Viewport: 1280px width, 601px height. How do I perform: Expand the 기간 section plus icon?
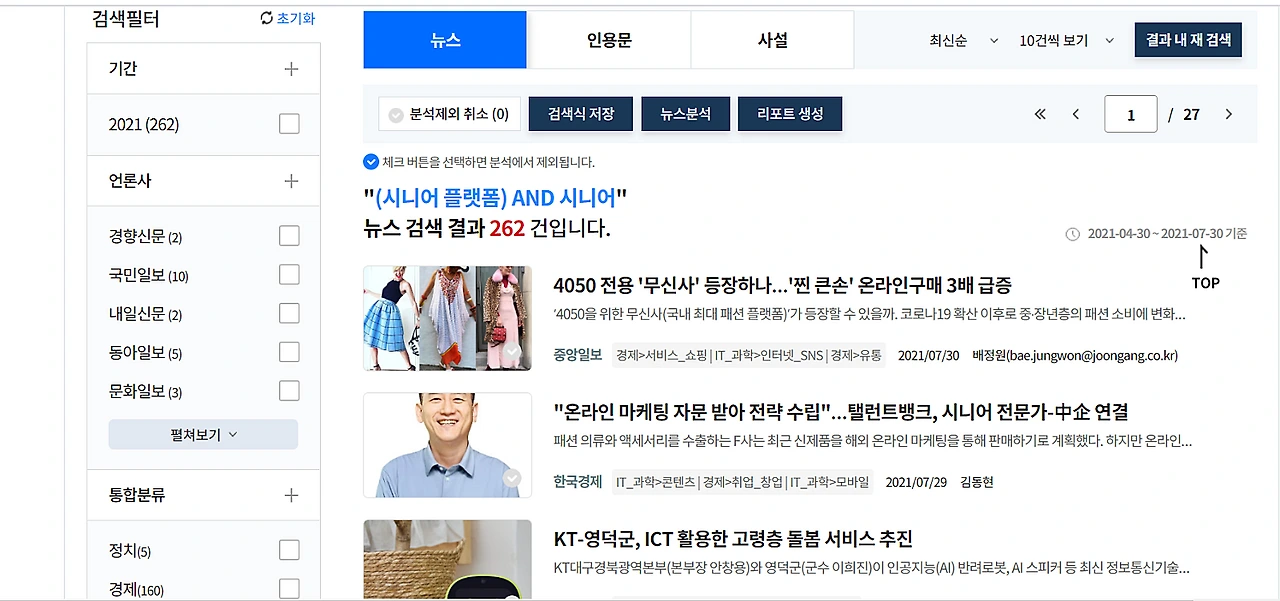coord(291,69)
